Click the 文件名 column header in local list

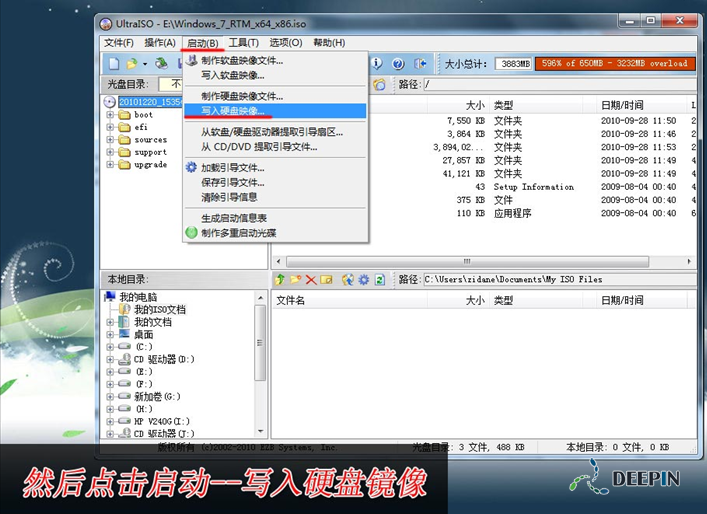[x=291, y=300]
